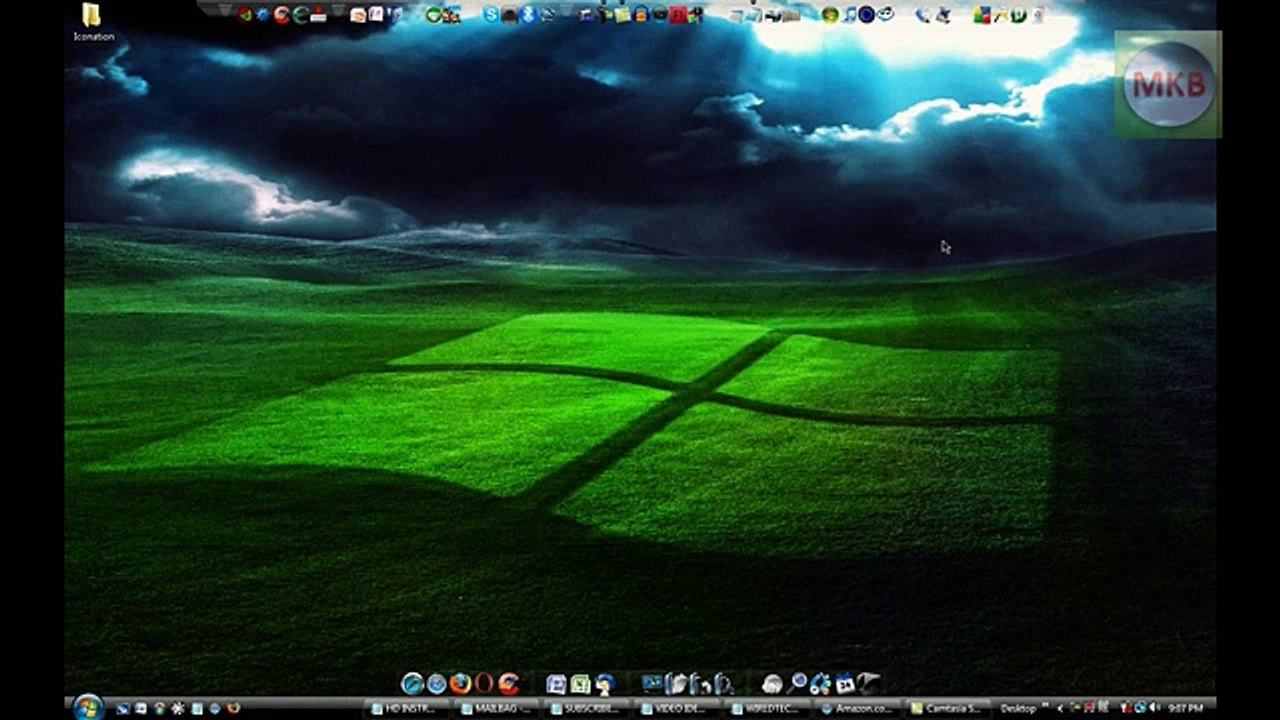Viewport: 1280px width, 720px height.
Task: Open Microsoft Word icon in dock
Action: [556, 684]
